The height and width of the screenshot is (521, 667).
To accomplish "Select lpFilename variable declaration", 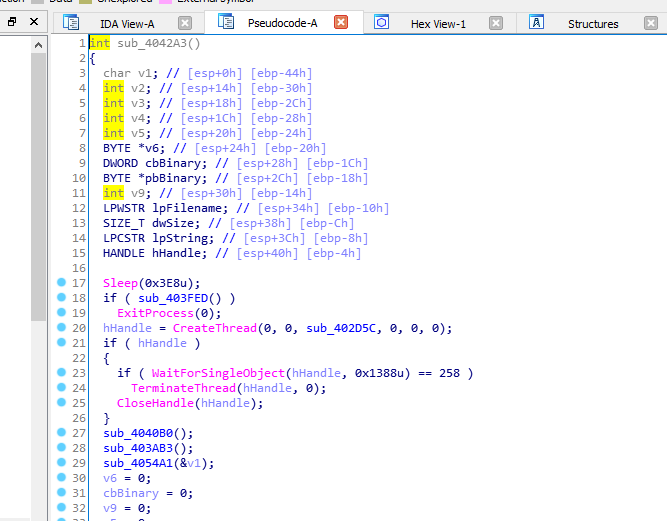I will (x=187, y=208).
